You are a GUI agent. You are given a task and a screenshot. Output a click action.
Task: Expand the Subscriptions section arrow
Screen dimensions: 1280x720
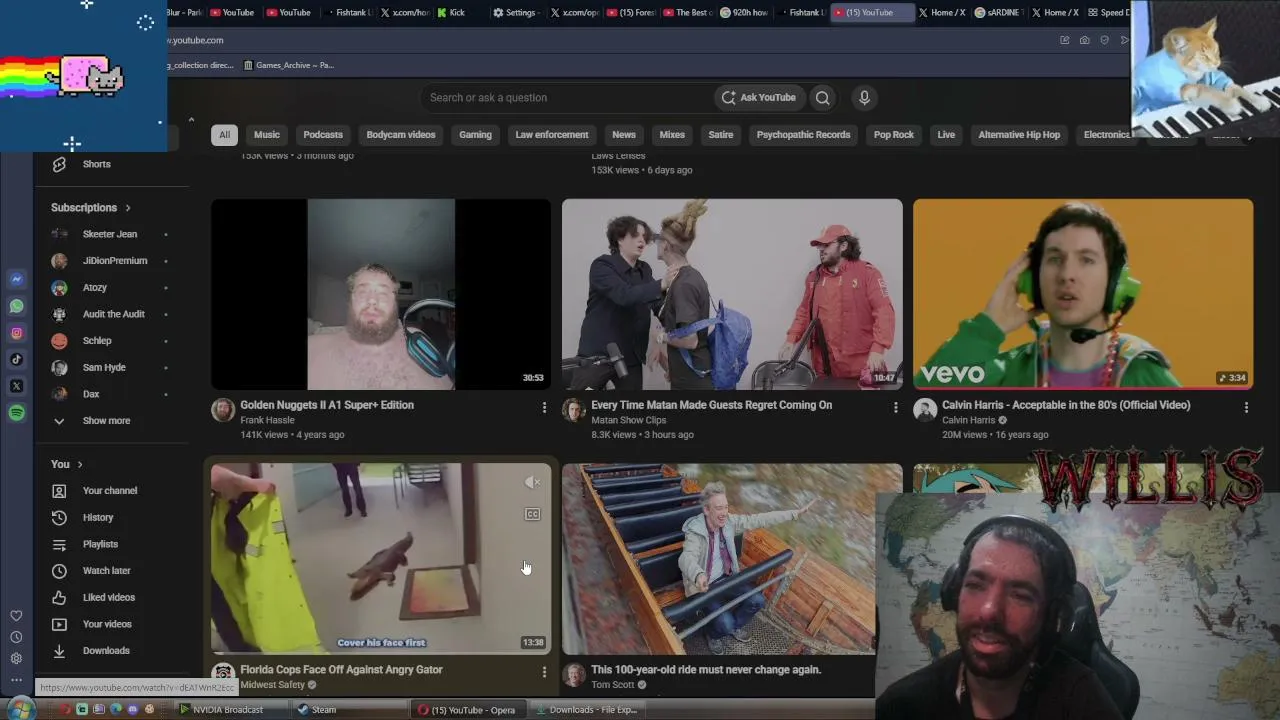[128, 208]
